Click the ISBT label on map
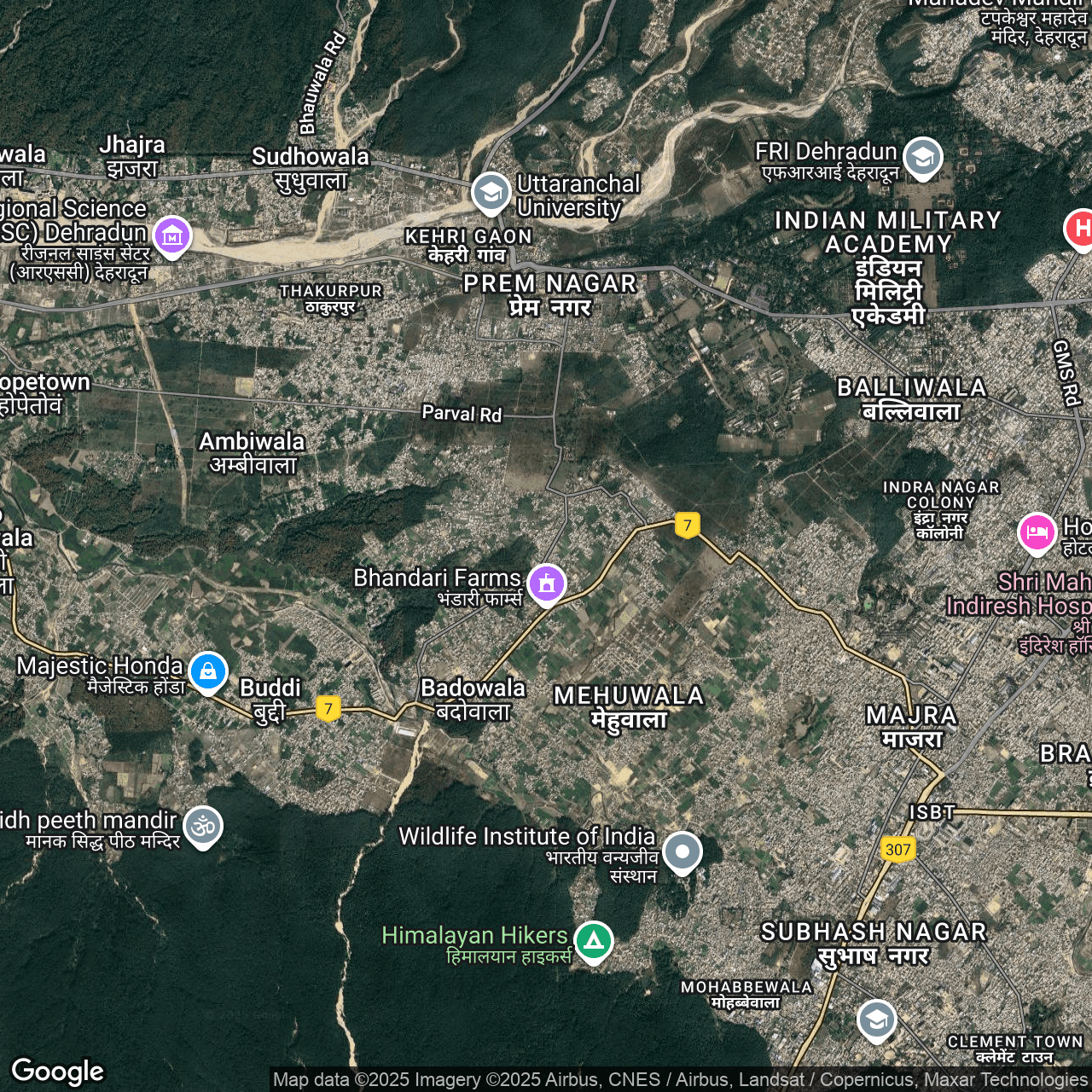1092x1092 pixels. tap(931, 812)
